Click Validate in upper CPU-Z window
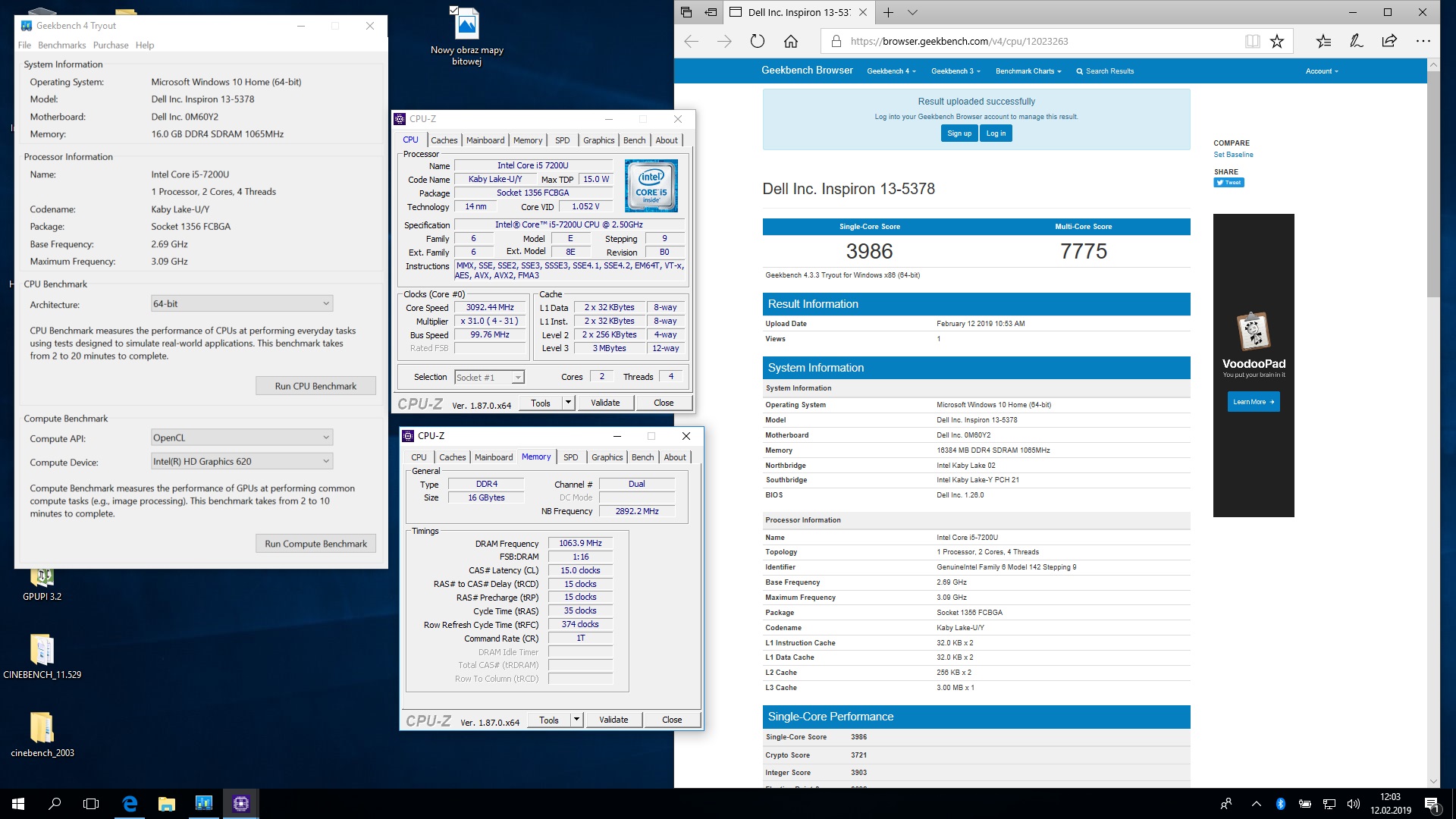 coord(605,403)
